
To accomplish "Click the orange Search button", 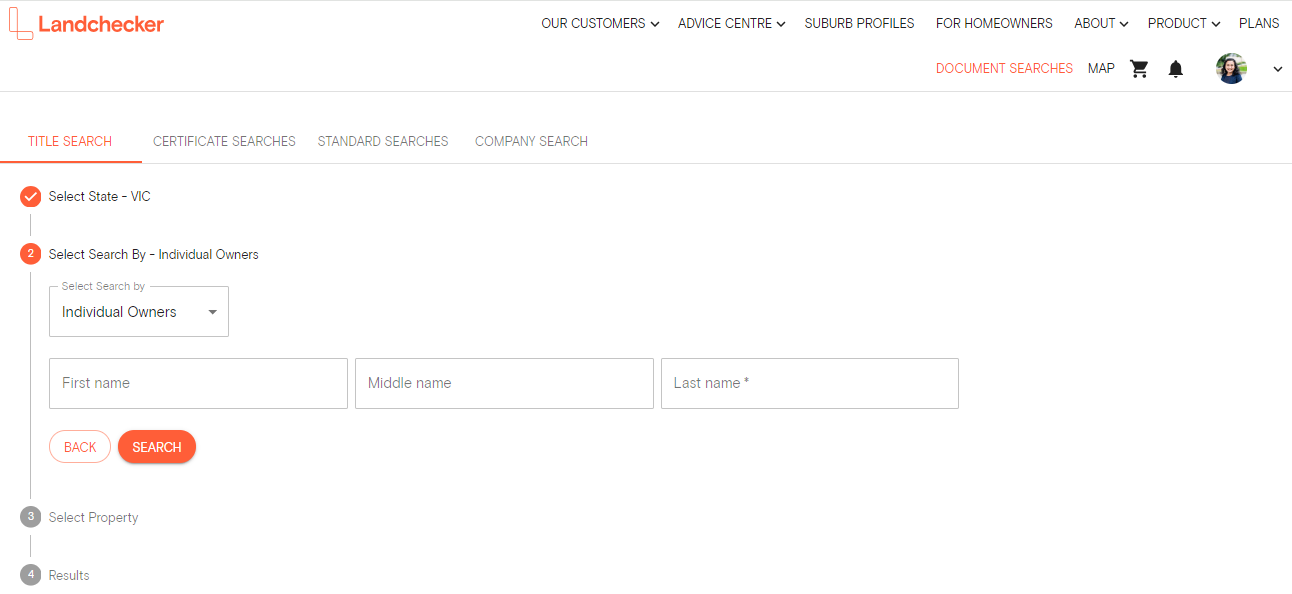I will pos(157,447).
